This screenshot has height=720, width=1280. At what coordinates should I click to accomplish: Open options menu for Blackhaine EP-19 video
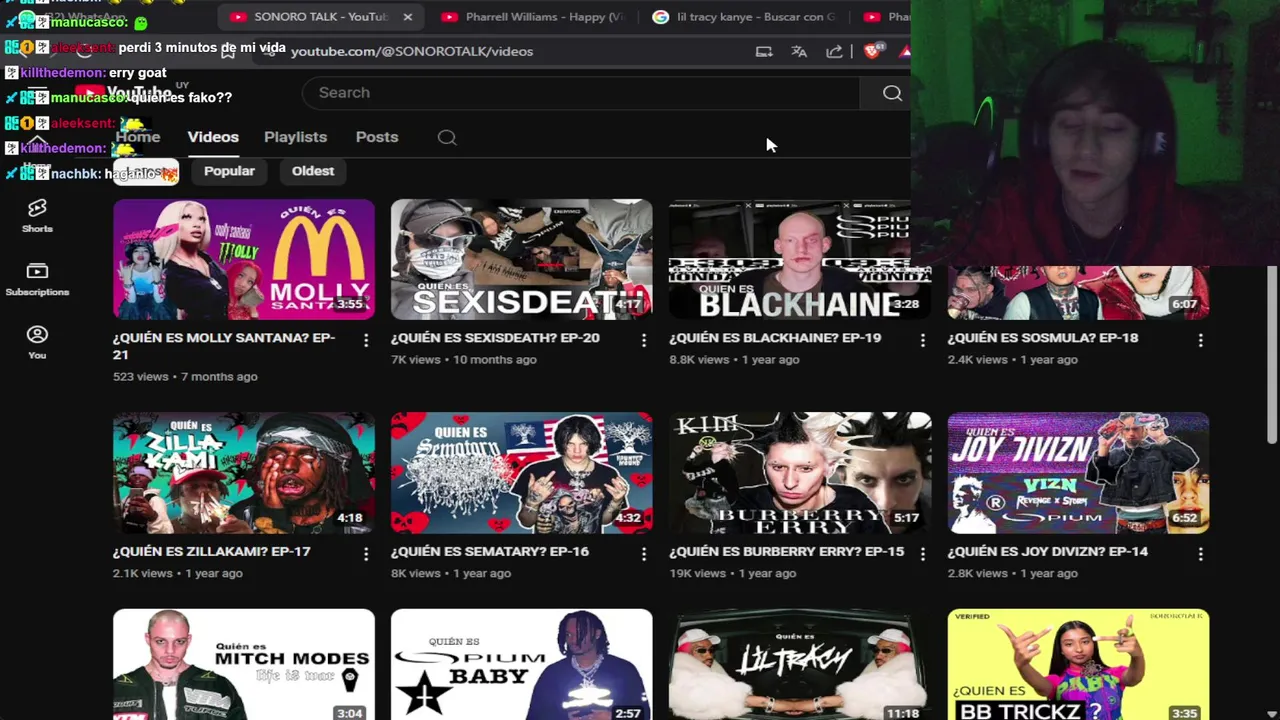point(922,340)
